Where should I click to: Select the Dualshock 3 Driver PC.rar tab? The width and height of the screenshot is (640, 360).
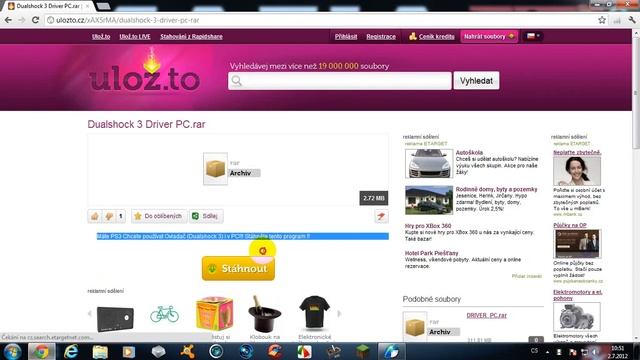[48, 6]
